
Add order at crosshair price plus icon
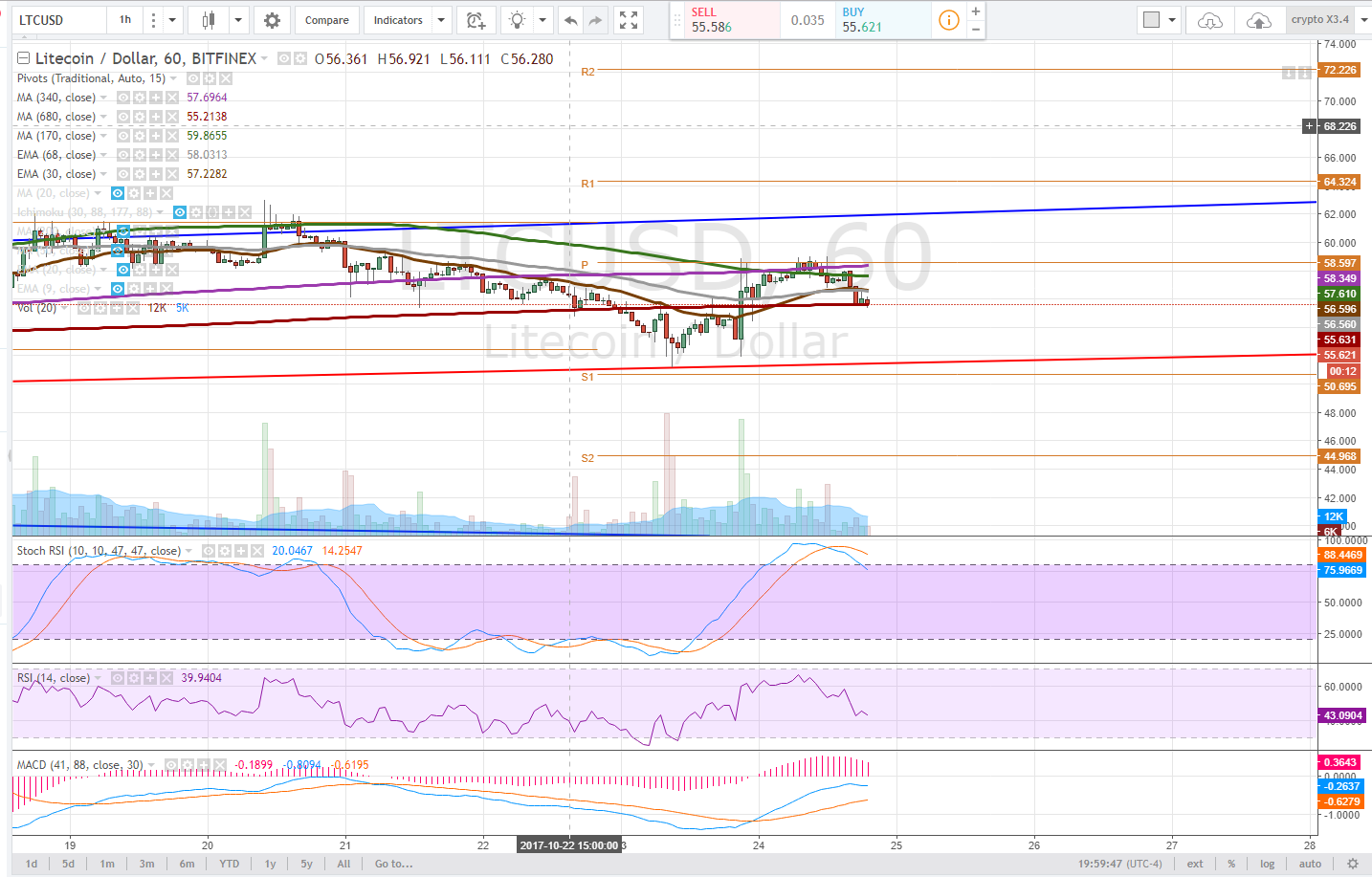point(1309,126)
